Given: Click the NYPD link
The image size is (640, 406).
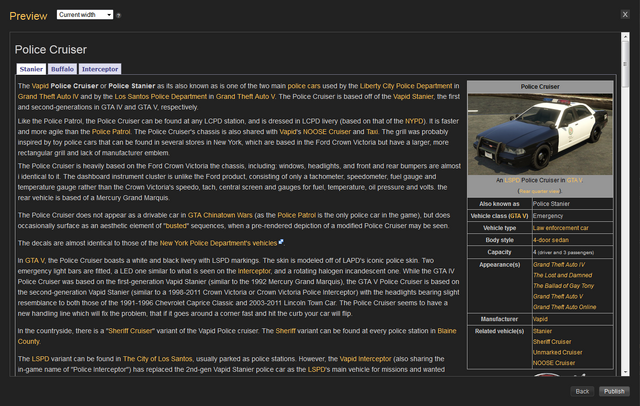Looking at the screenshot, I should click(414, 121).
